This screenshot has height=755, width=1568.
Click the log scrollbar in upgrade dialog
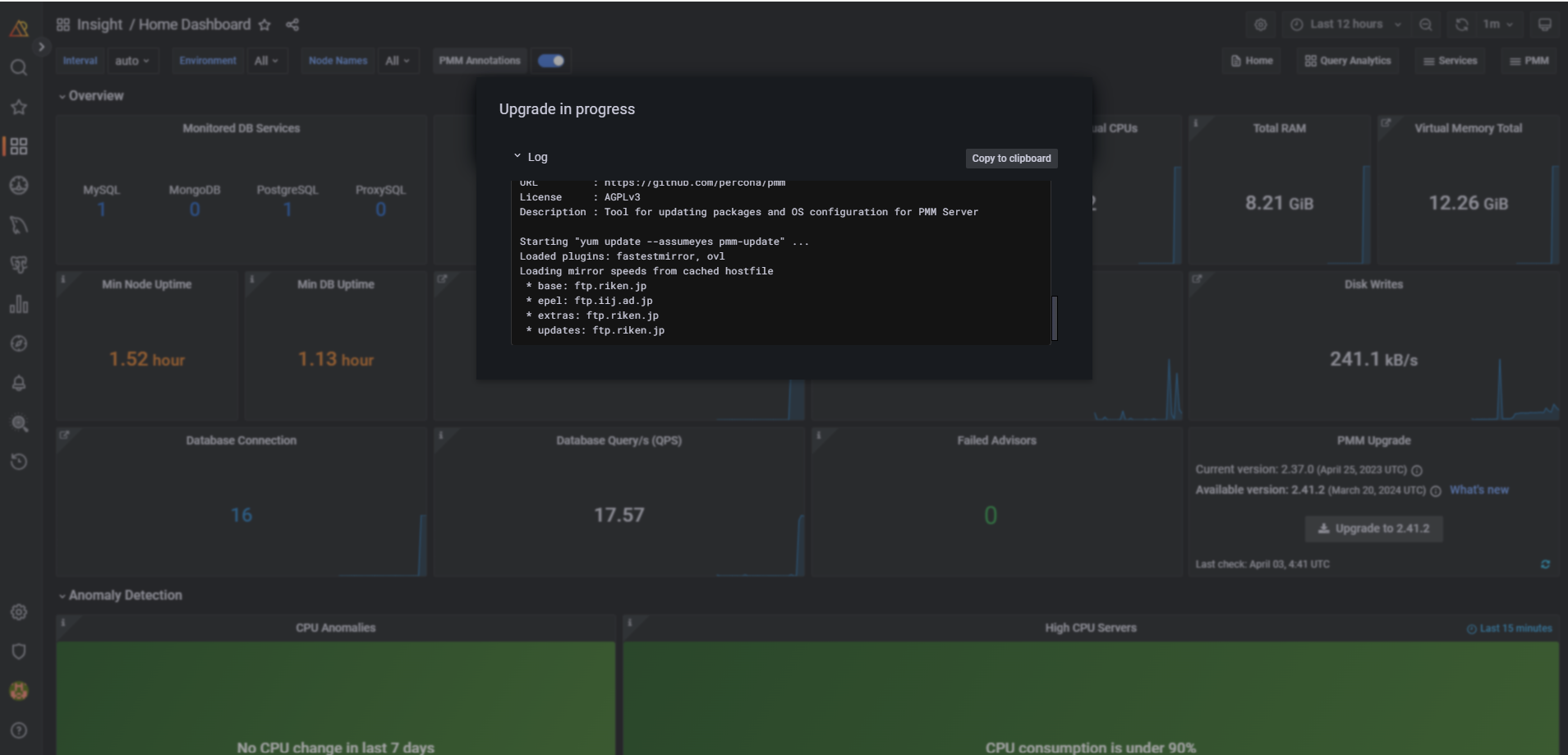tap(1054, 318)
